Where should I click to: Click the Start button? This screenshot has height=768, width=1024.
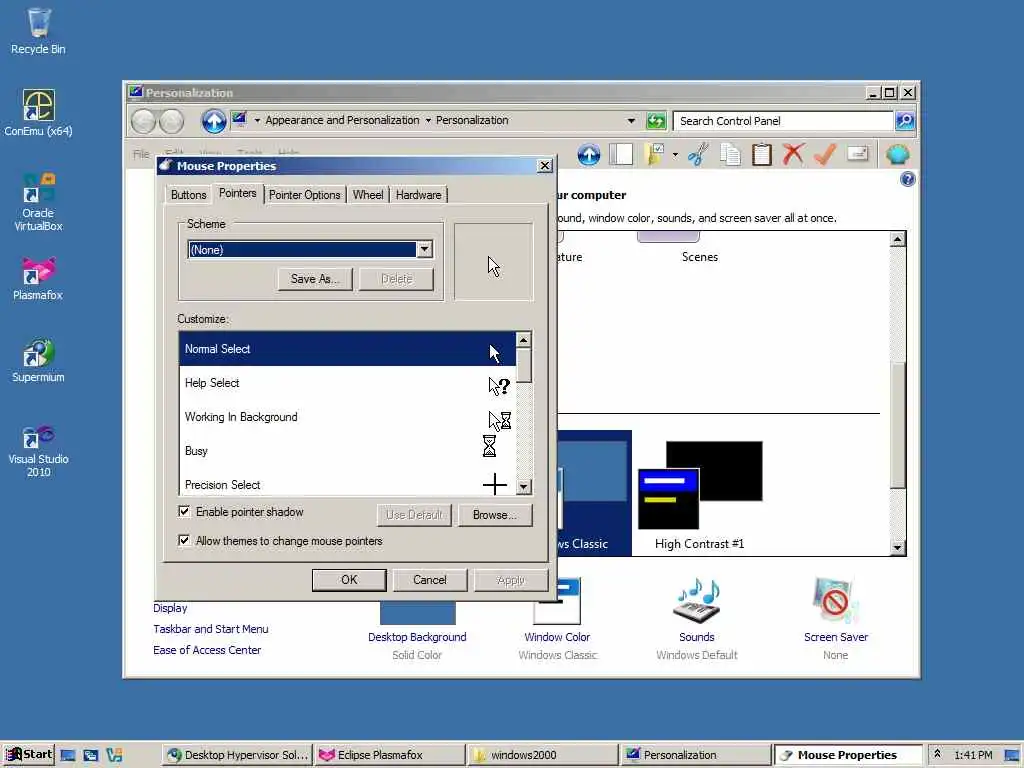(x=28, y=755)
